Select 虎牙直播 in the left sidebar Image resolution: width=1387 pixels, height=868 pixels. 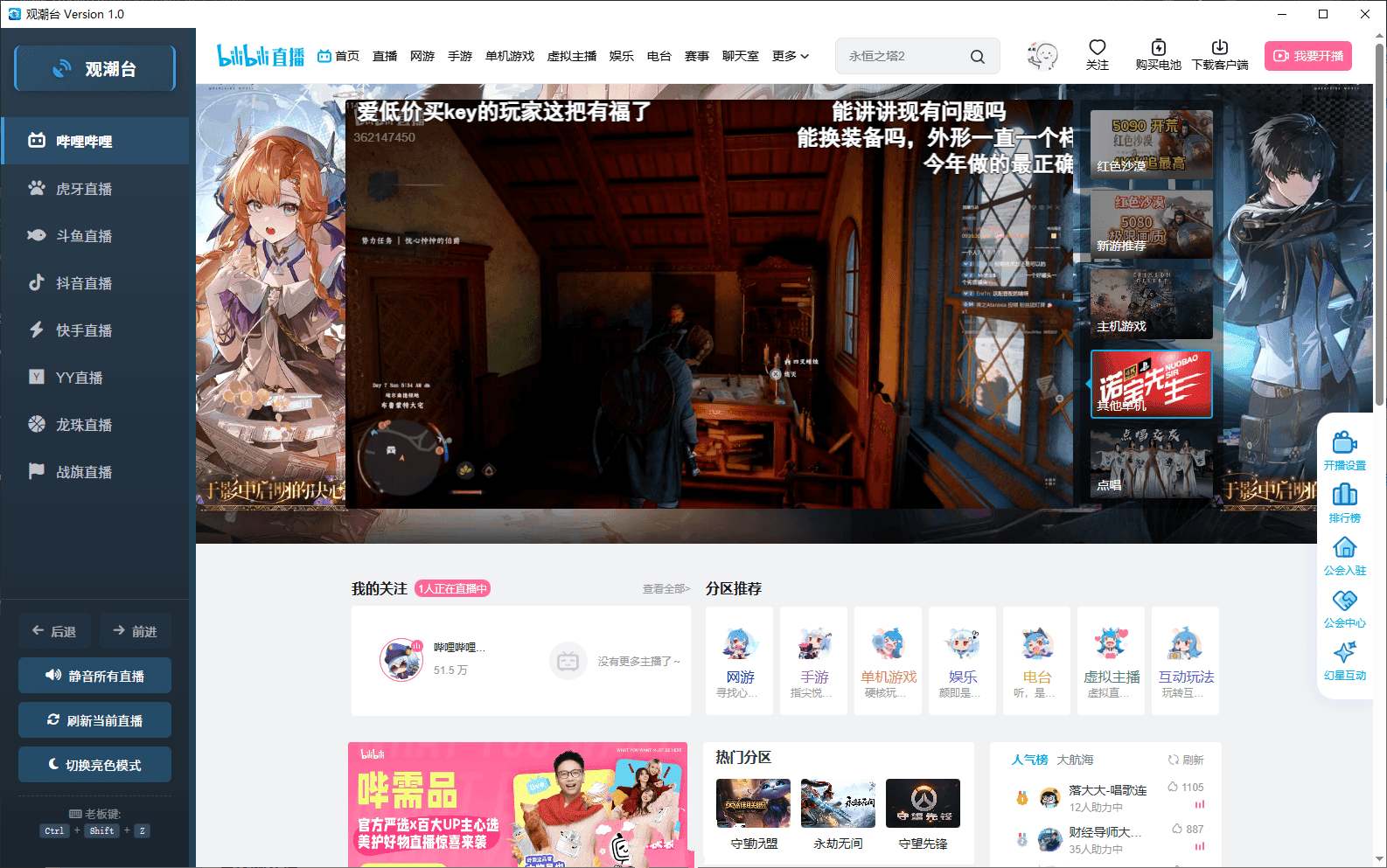[84, 189]
